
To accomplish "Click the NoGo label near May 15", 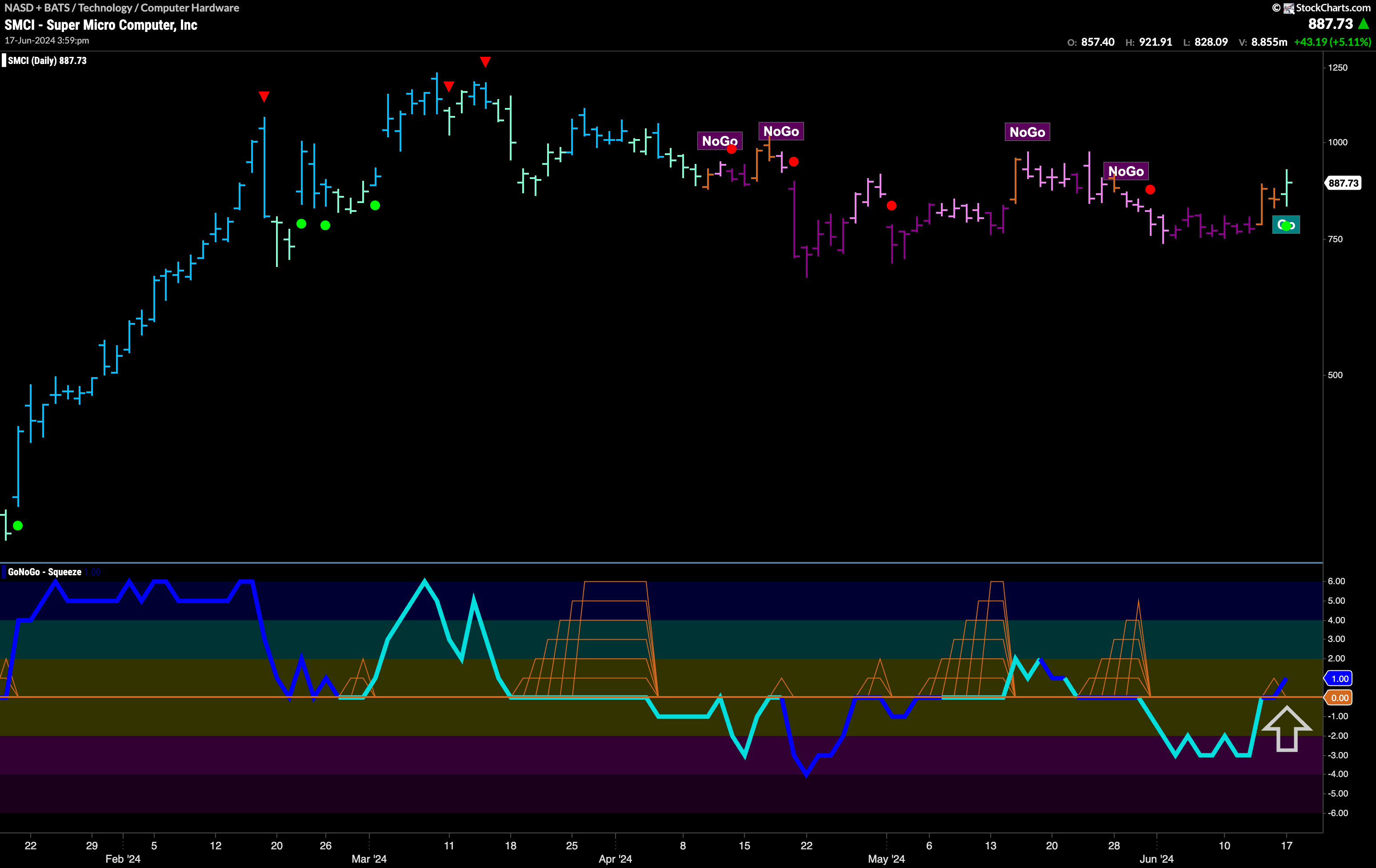I will coord(1027,132).
